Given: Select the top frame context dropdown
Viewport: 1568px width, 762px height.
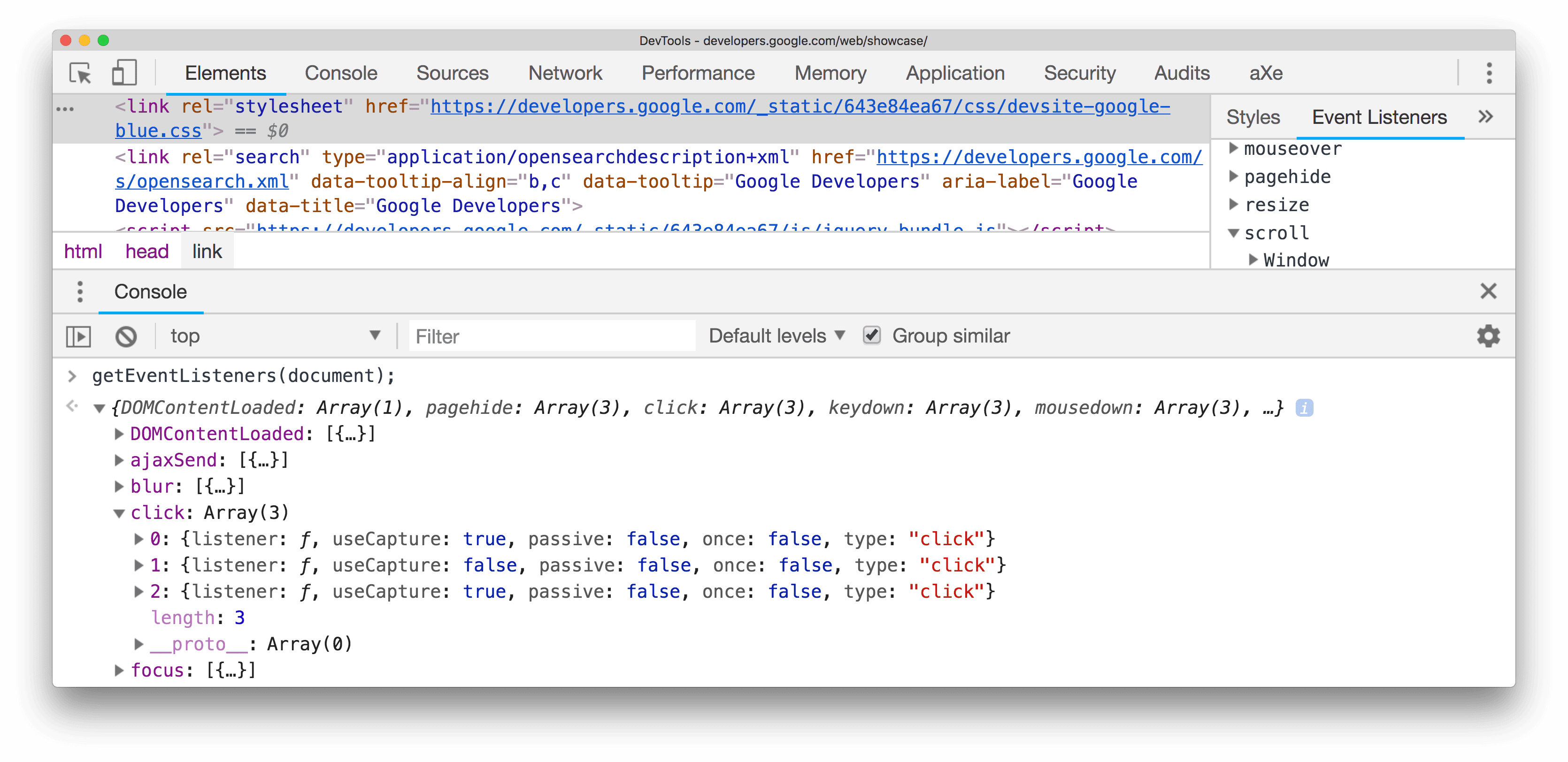Looking at the screenshot, I should click(275, 335).
